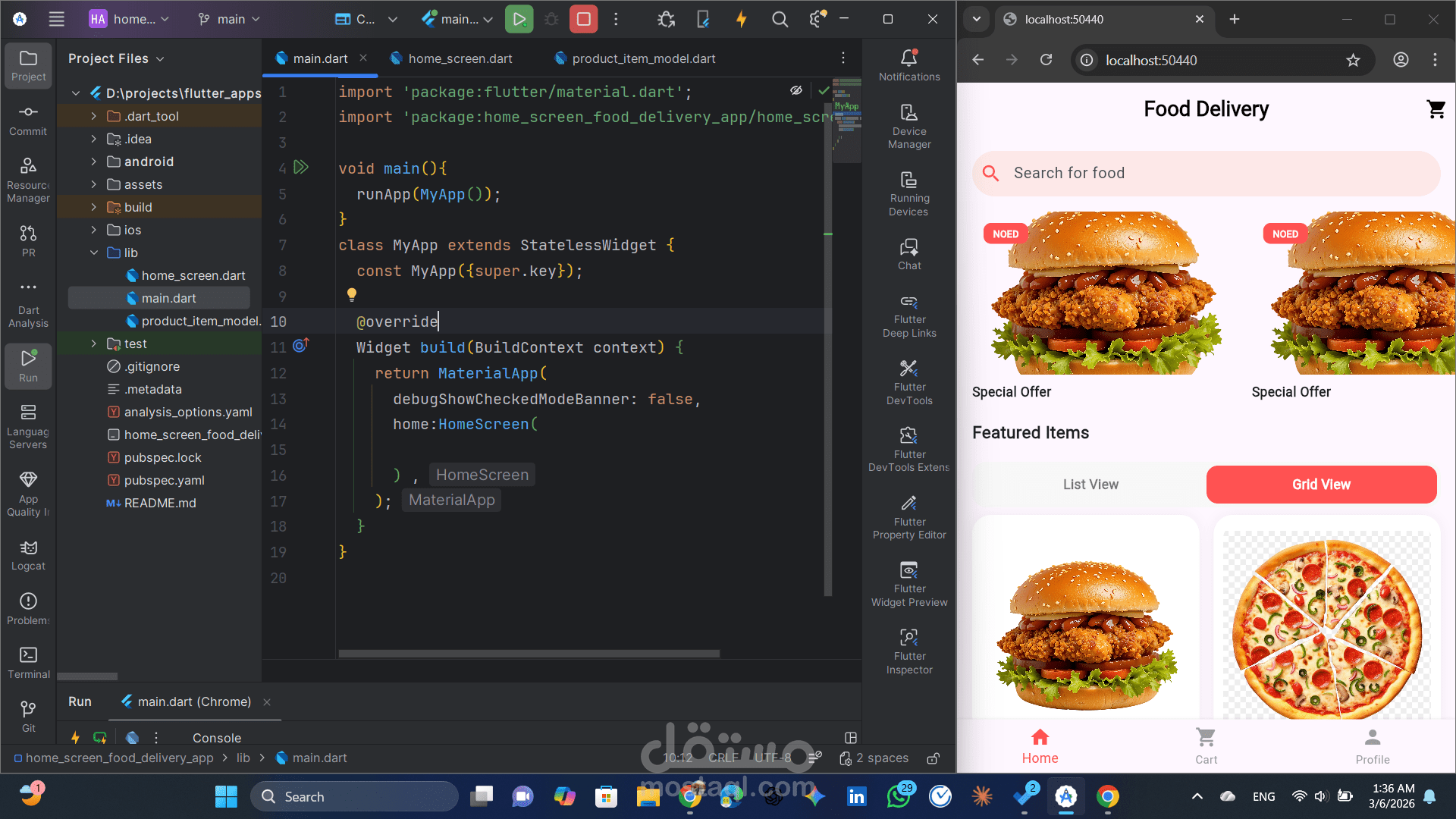
Task: Open the Device Manager panel
Action: [909, 126]
